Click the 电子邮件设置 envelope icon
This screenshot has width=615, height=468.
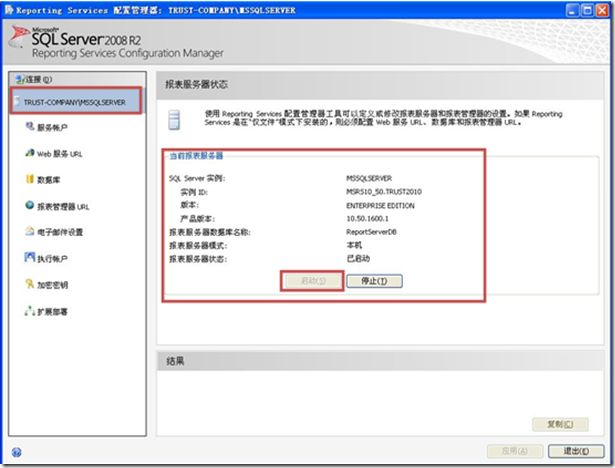[x=30, y=231]
